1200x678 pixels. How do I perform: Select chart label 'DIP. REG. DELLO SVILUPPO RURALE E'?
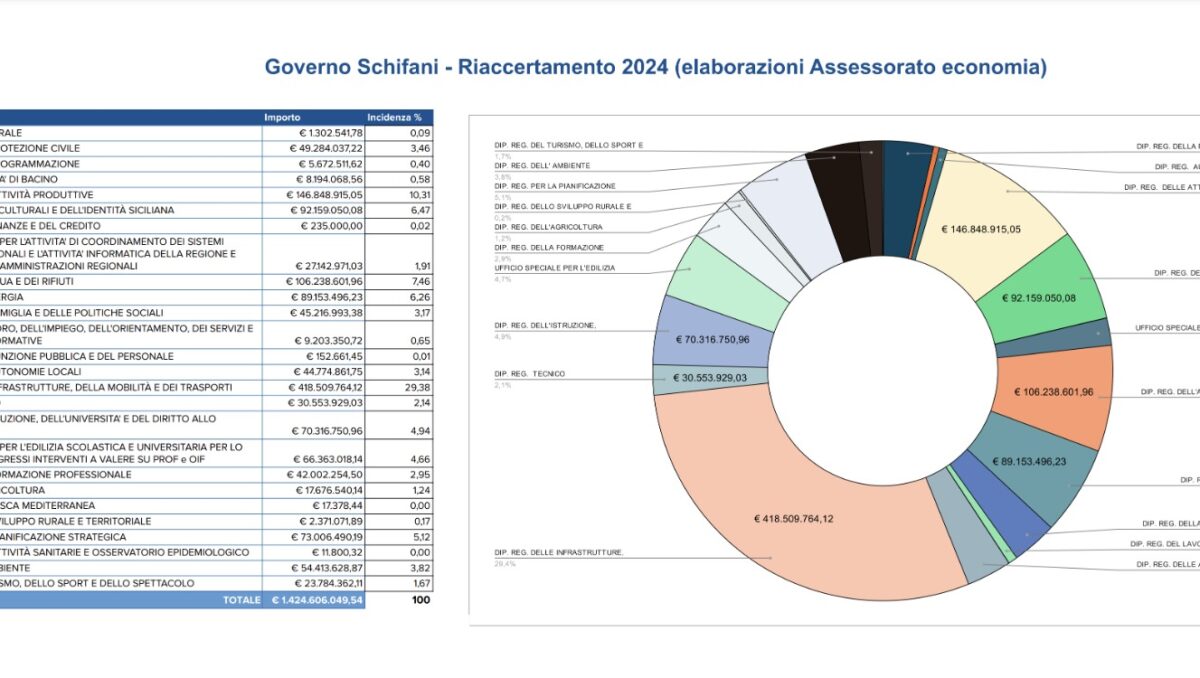(562, 206)
